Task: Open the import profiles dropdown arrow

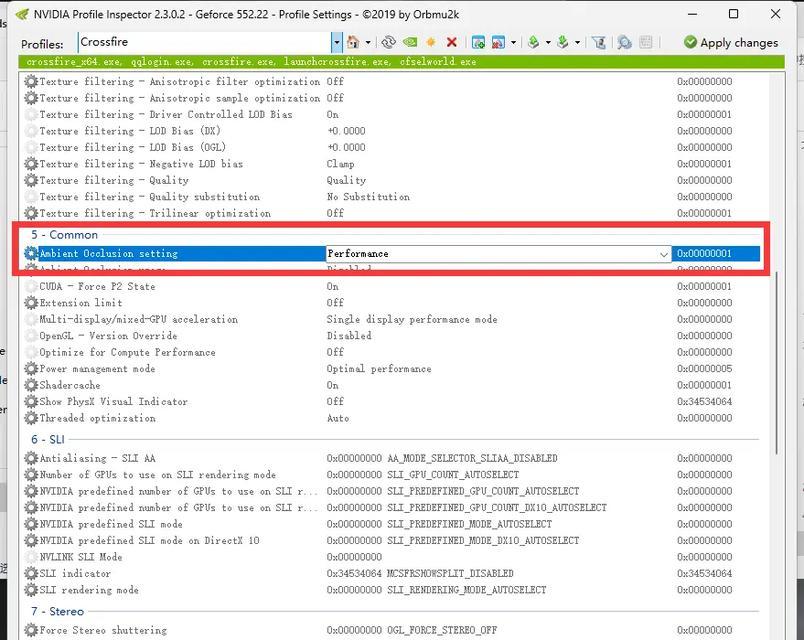Action: (577, 42)
